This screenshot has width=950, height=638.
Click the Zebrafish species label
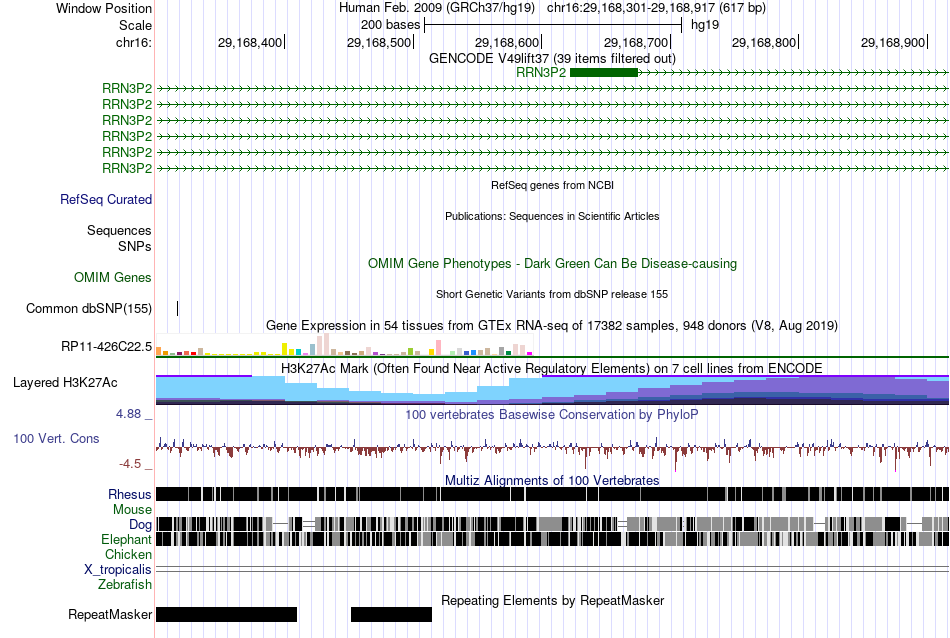125,584
